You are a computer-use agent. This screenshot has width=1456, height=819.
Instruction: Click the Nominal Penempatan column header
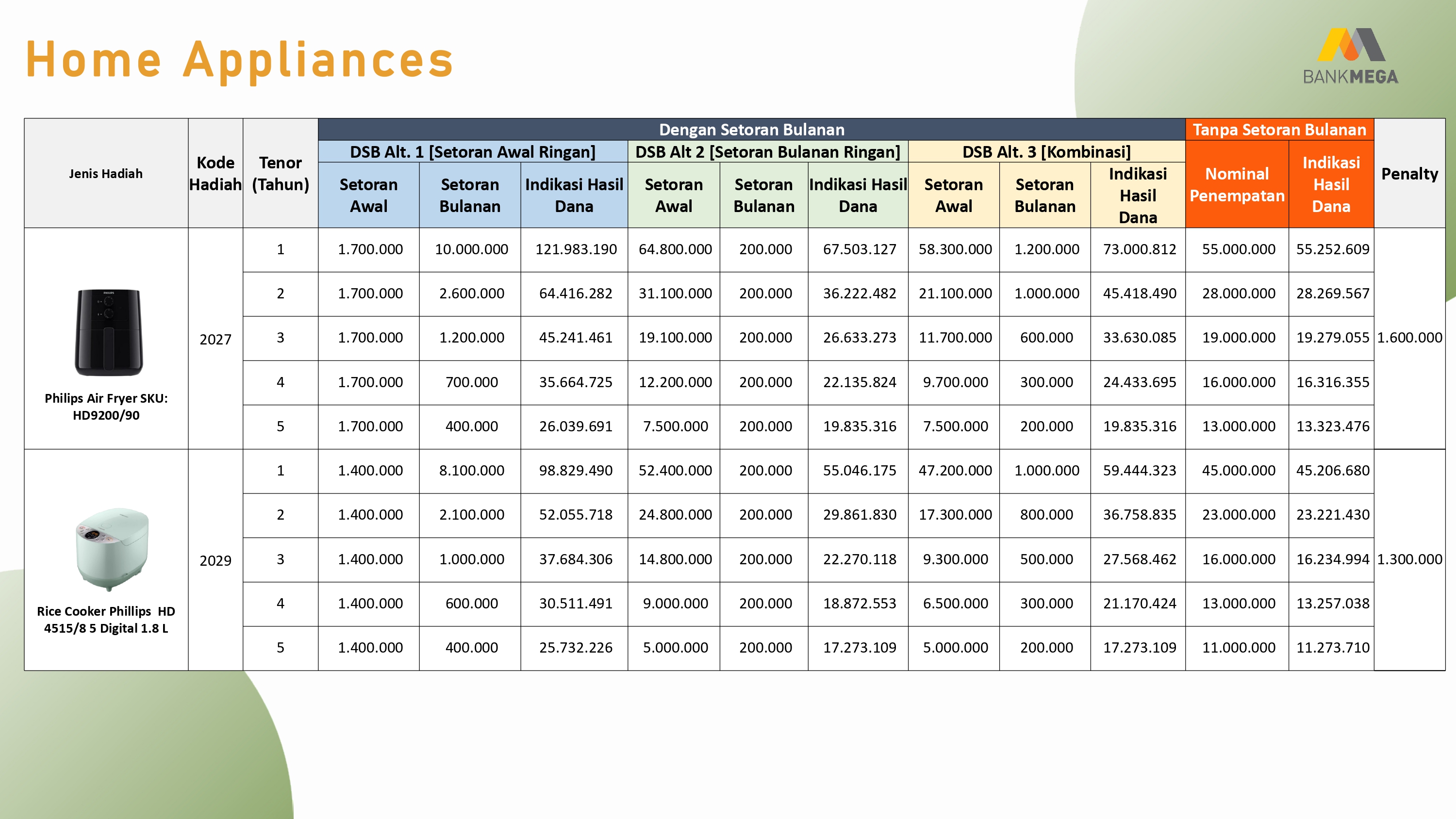tap(1237, 184)
